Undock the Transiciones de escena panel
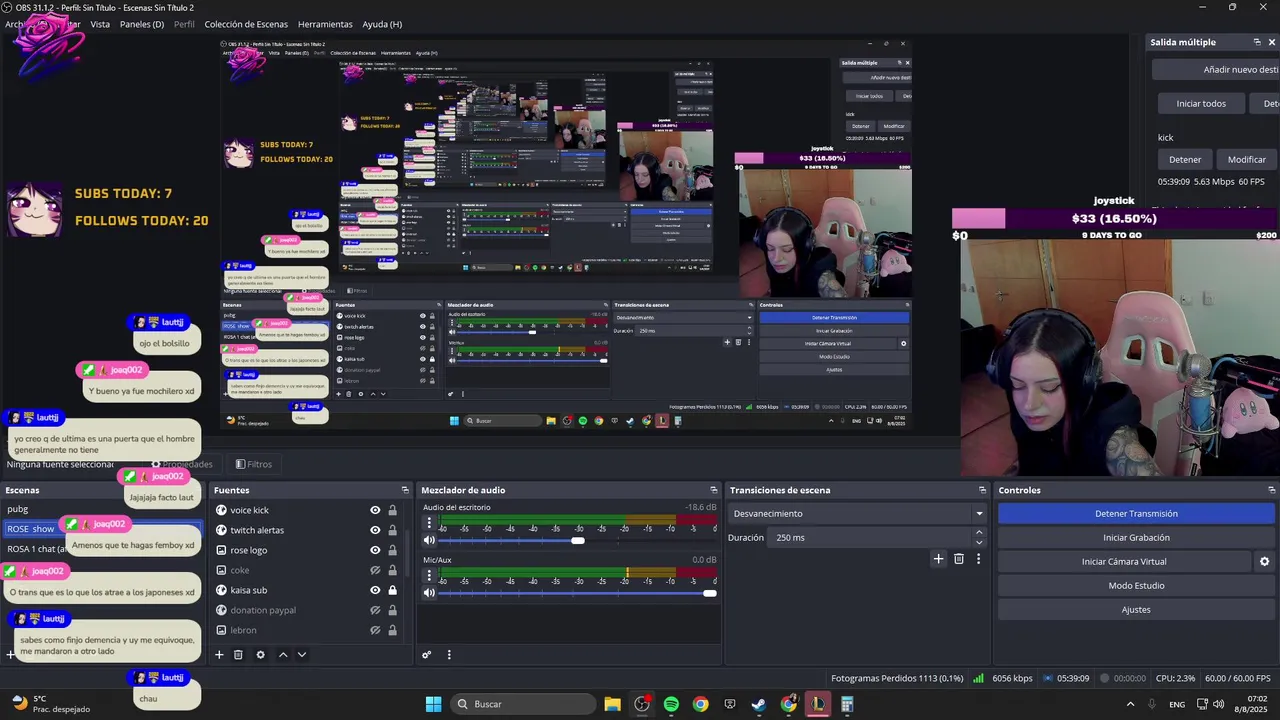Viewport: 1280px width, 720px height. point(982,490)
